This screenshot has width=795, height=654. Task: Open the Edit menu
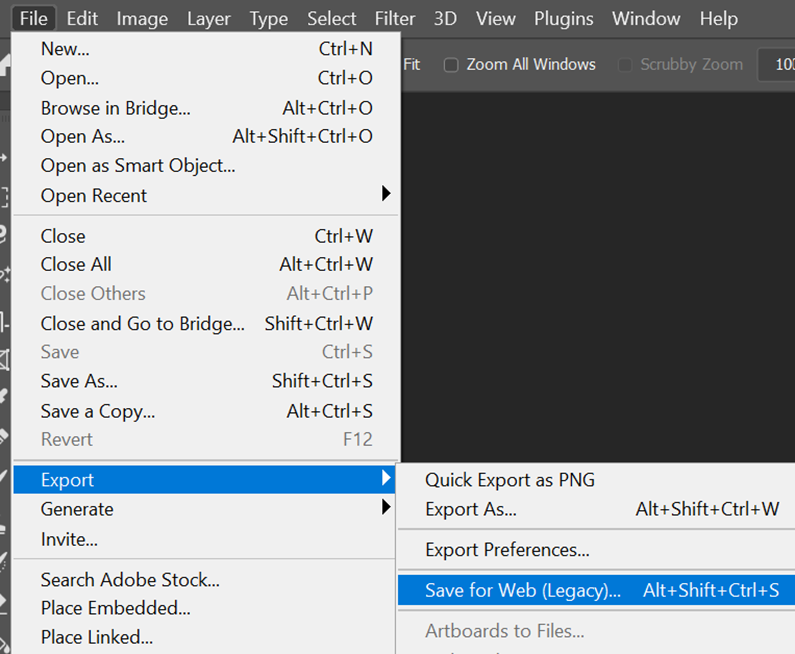point(82,18)
